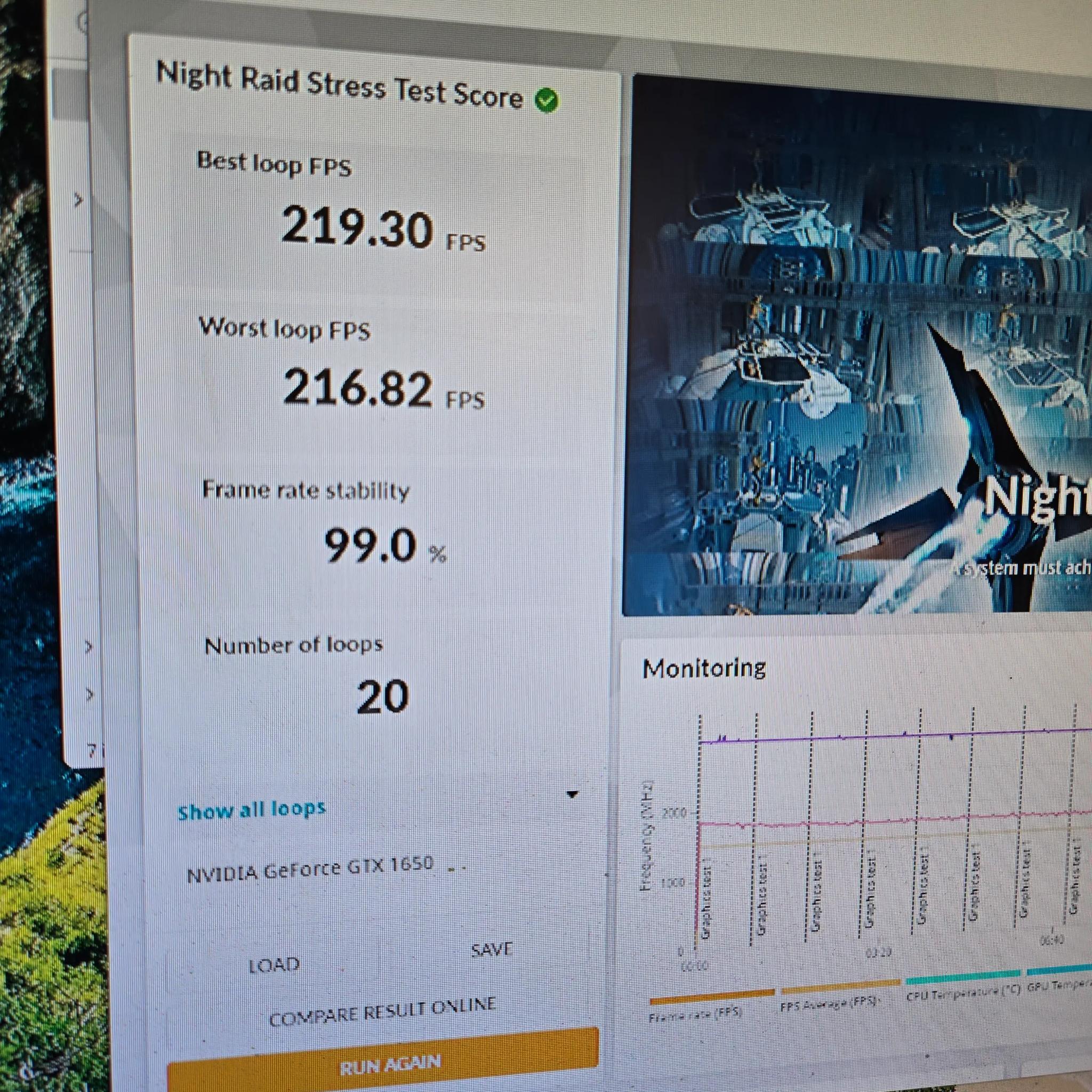Select Best loop FPS value 219.30
This screenshot has width=1092, height=1092.
(357, 227)
